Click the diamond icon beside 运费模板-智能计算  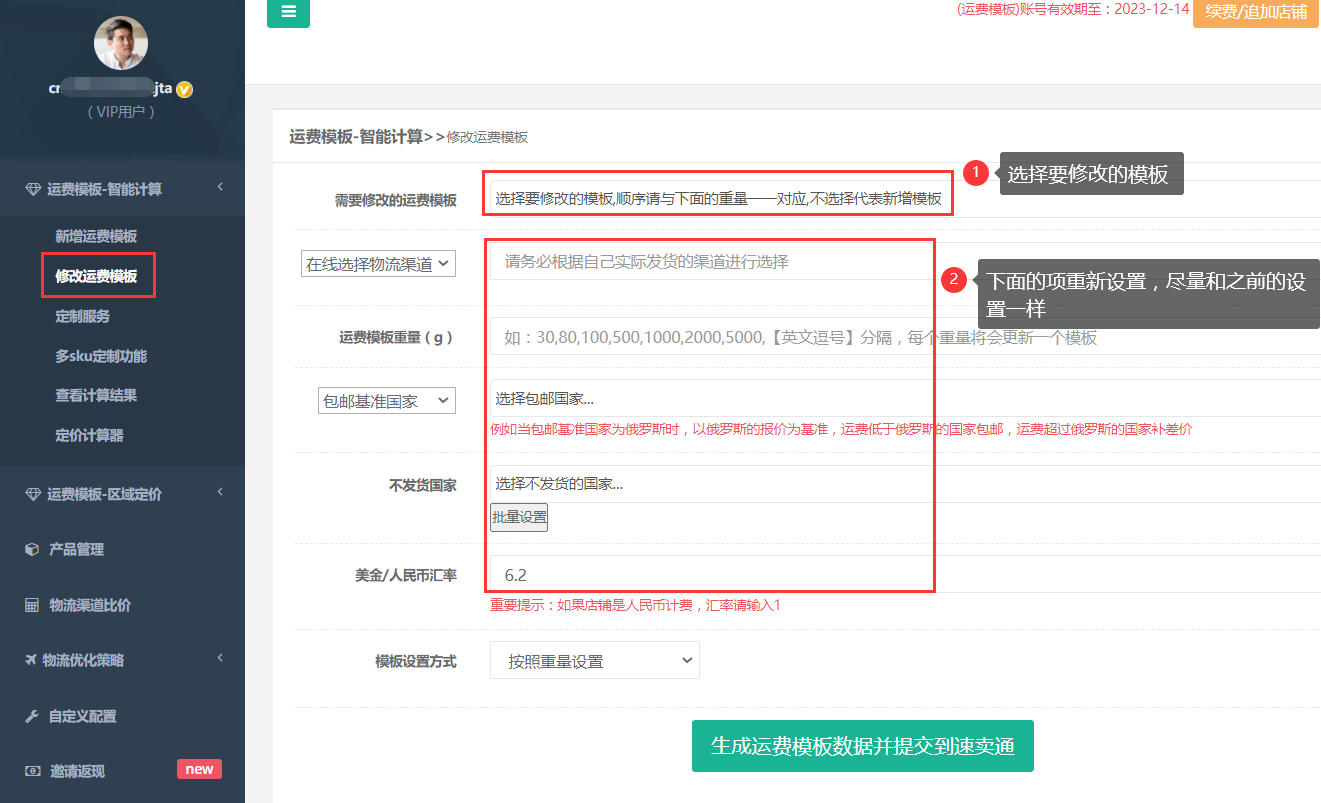[x=33, y=189]
